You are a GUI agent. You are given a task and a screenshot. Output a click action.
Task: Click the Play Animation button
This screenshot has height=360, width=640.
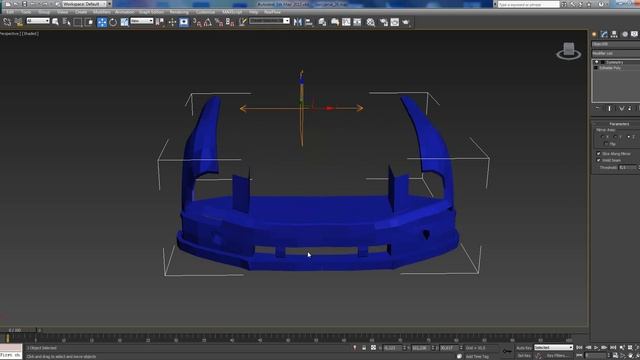[596, 347]
